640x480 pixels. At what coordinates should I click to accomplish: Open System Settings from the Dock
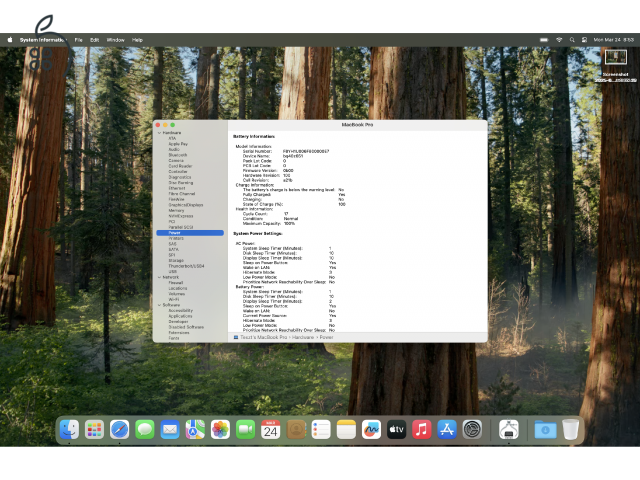[472, 429]
